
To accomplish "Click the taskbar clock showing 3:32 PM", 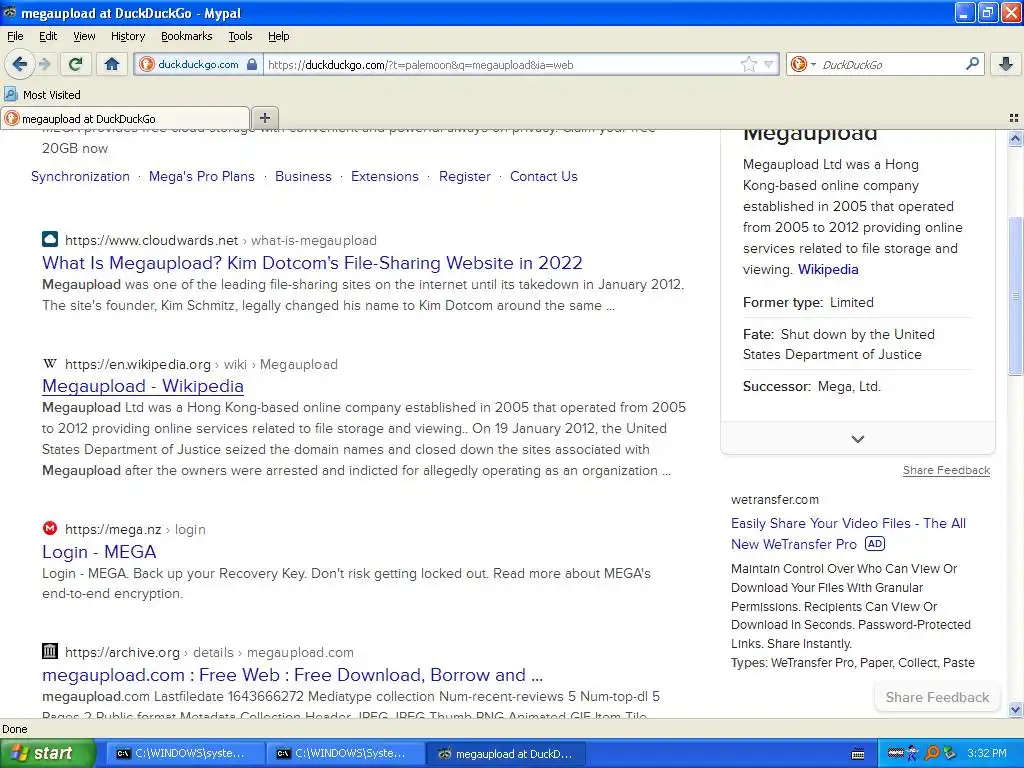I will 987,754.
